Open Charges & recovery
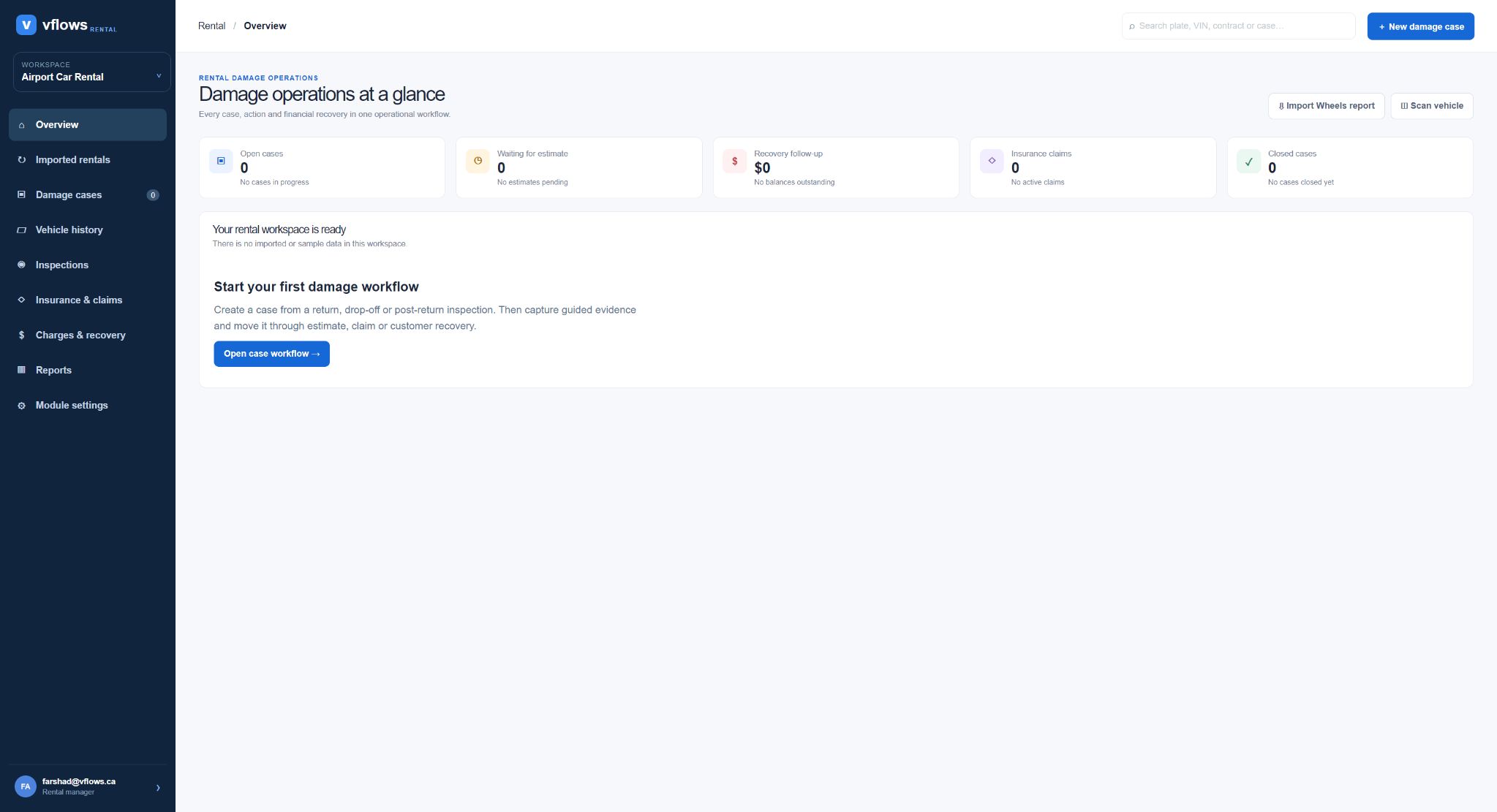1497x812 pixels. point(88,335)
